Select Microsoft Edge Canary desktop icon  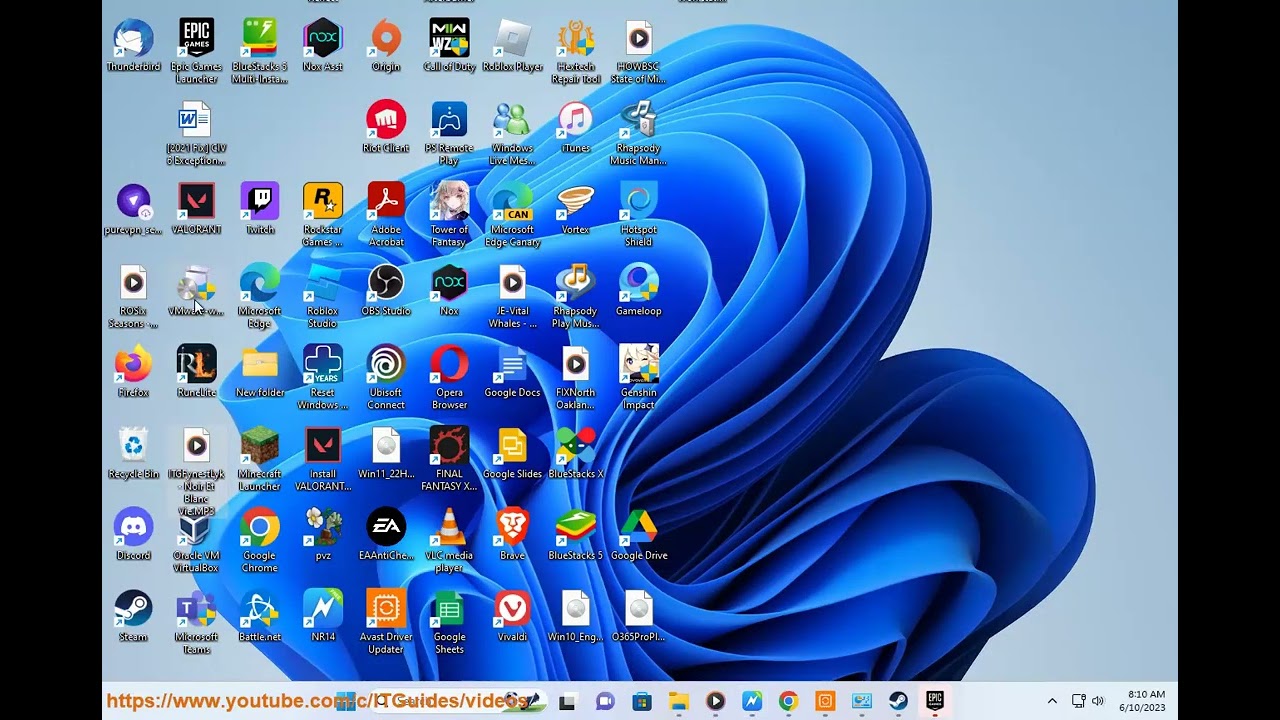click(512, 214)
